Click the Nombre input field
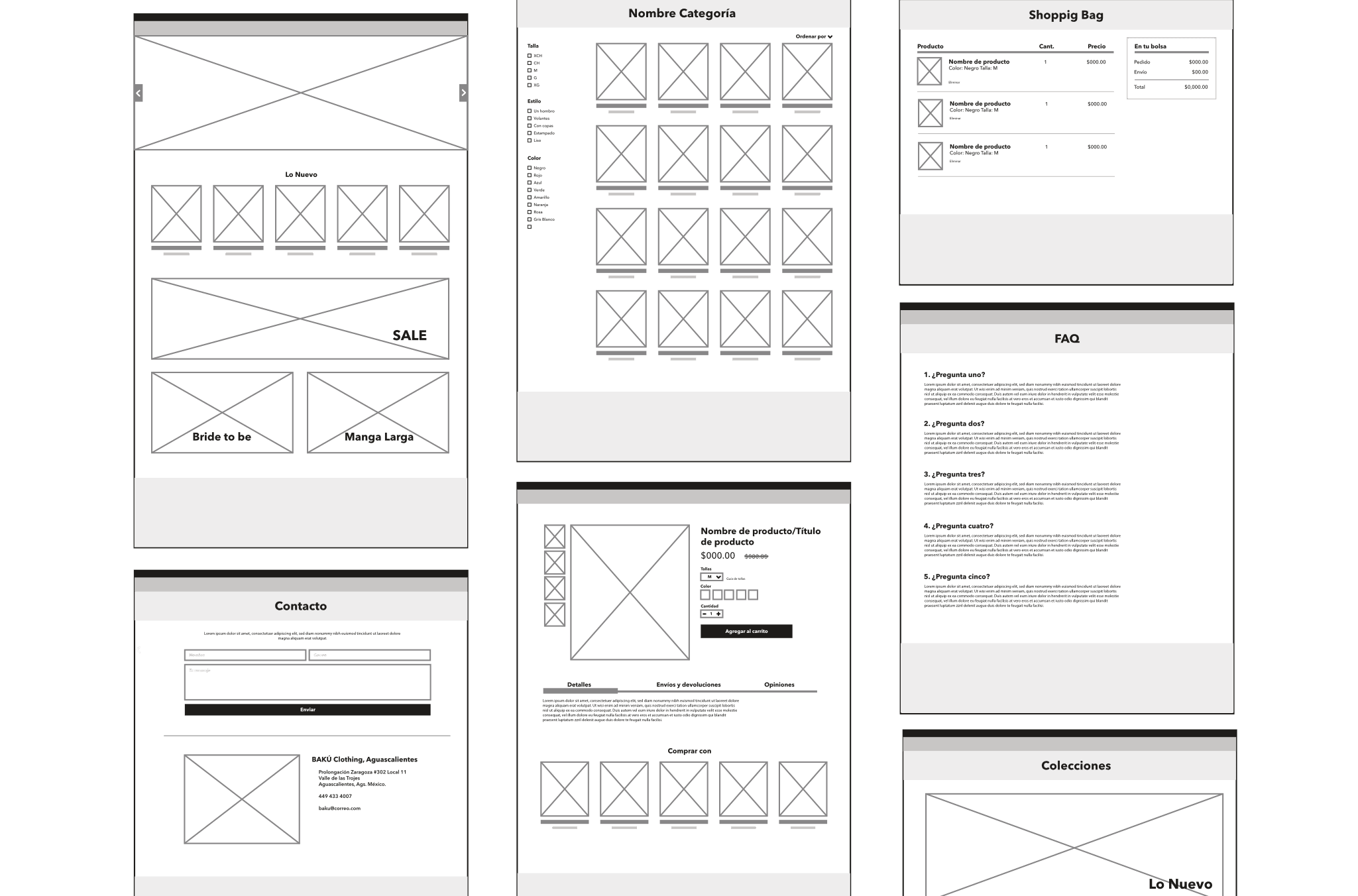Image resolution: width=1358 pixels, height=896 pixels. pyautogui.click(x=244, y=654)
